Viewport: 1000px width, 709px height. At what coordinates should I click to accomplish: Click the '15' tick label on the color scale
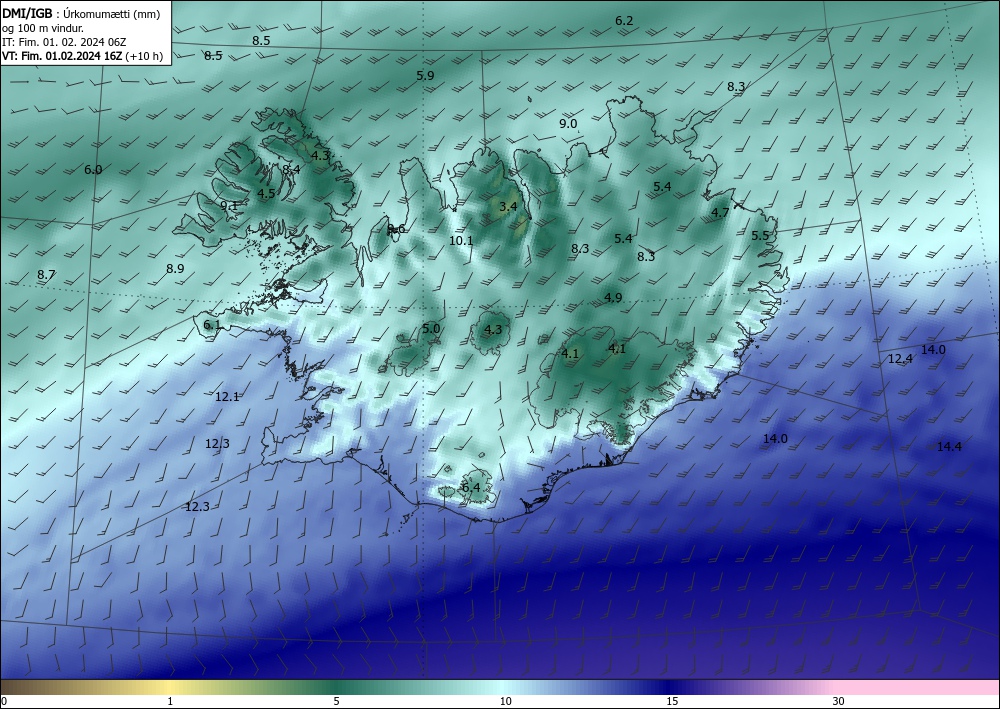672,701
